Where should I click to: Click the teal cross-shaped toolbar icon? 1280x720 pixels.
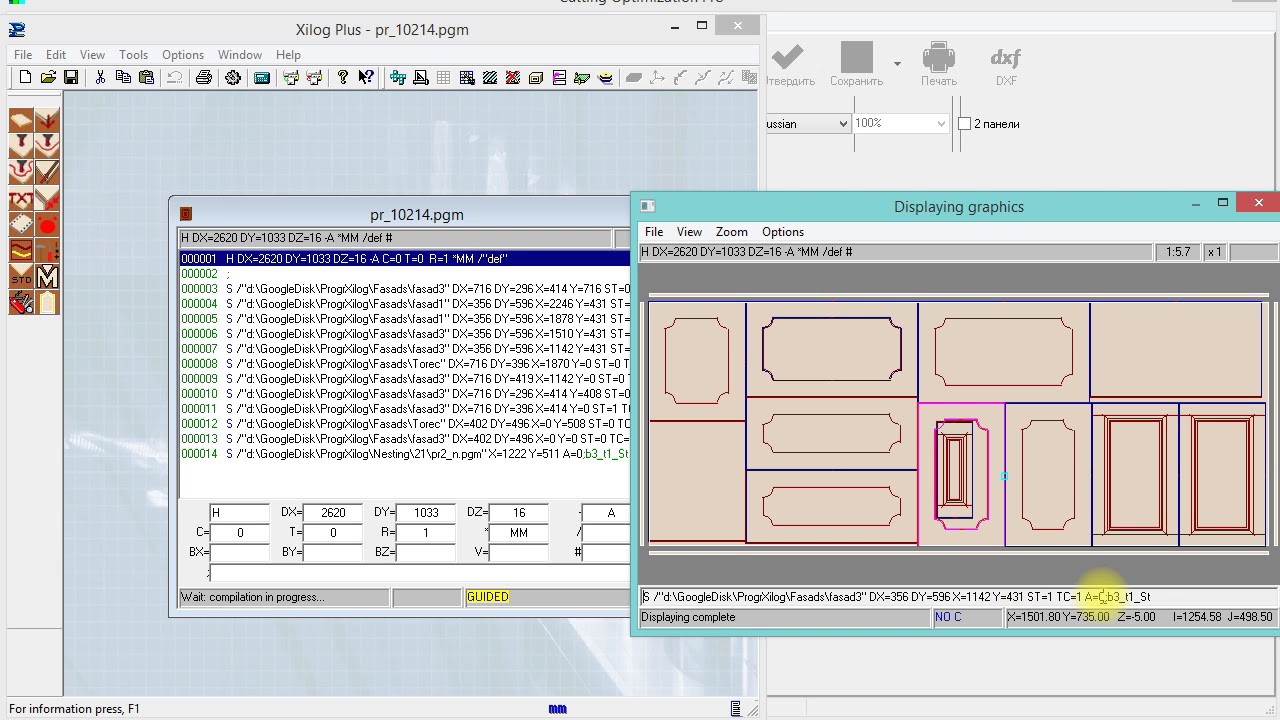click(398, 77)
